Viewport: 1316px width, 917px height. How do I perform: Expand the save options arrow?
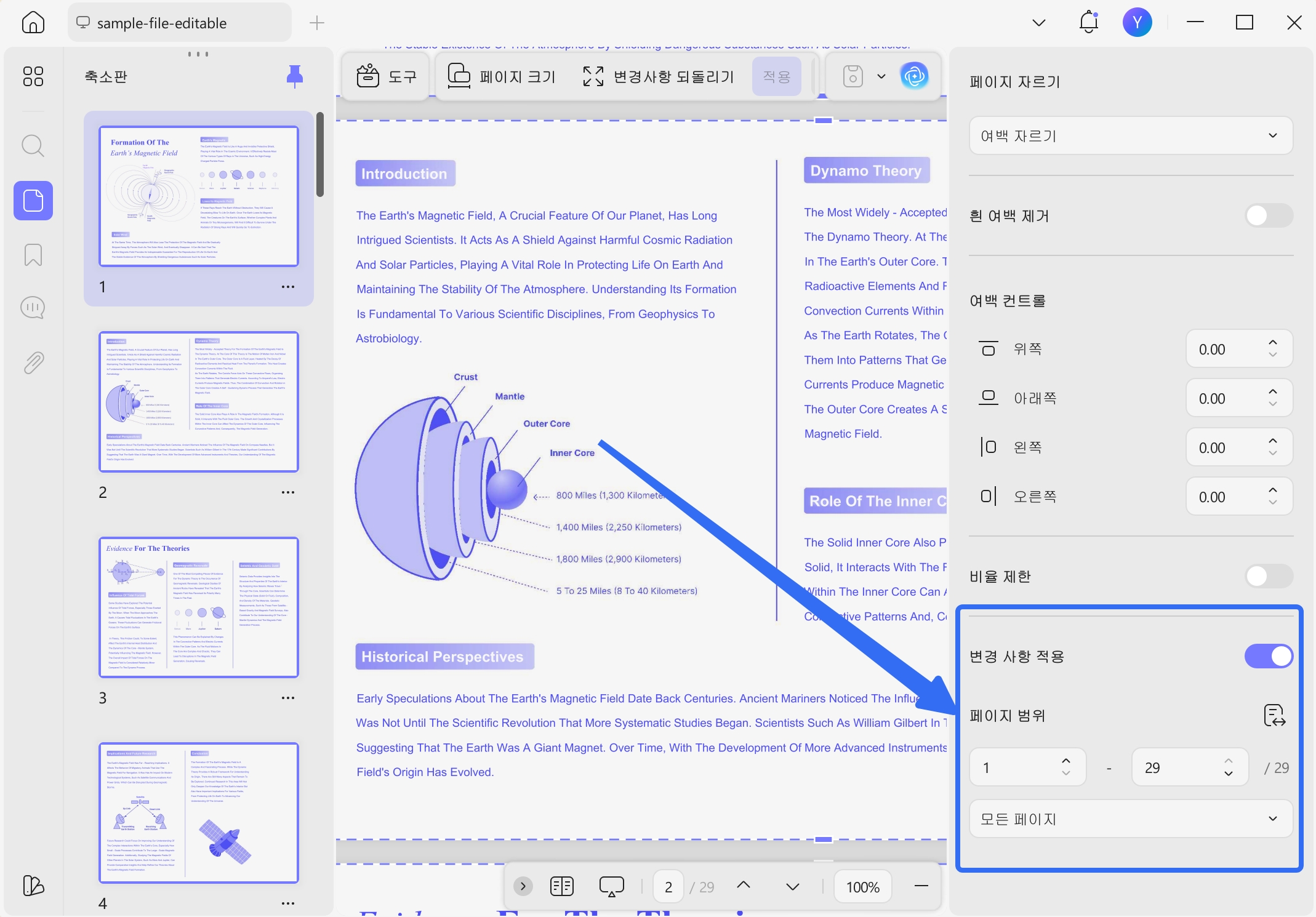tap(881, 76)
